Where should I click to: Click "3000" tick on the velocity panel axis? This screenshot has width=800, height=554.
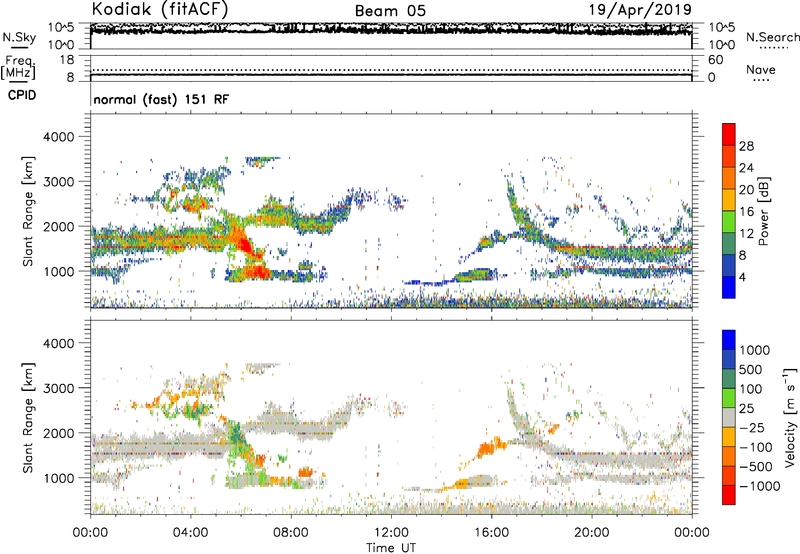coord(58,388)
